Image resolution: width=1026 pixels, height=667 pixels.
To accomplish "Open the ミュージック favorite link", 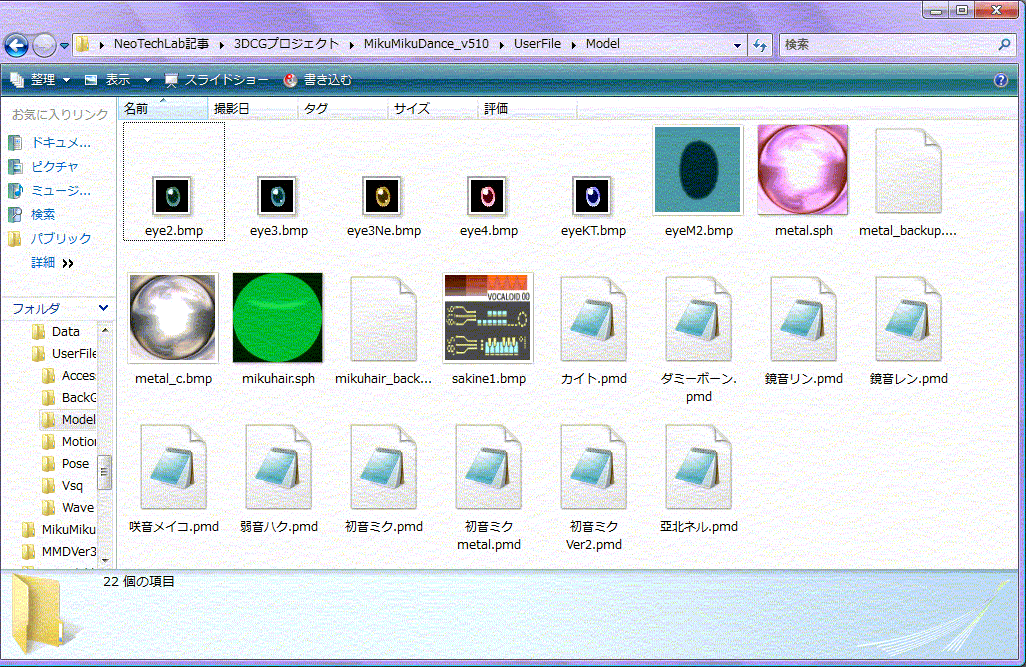I will 50,190.
